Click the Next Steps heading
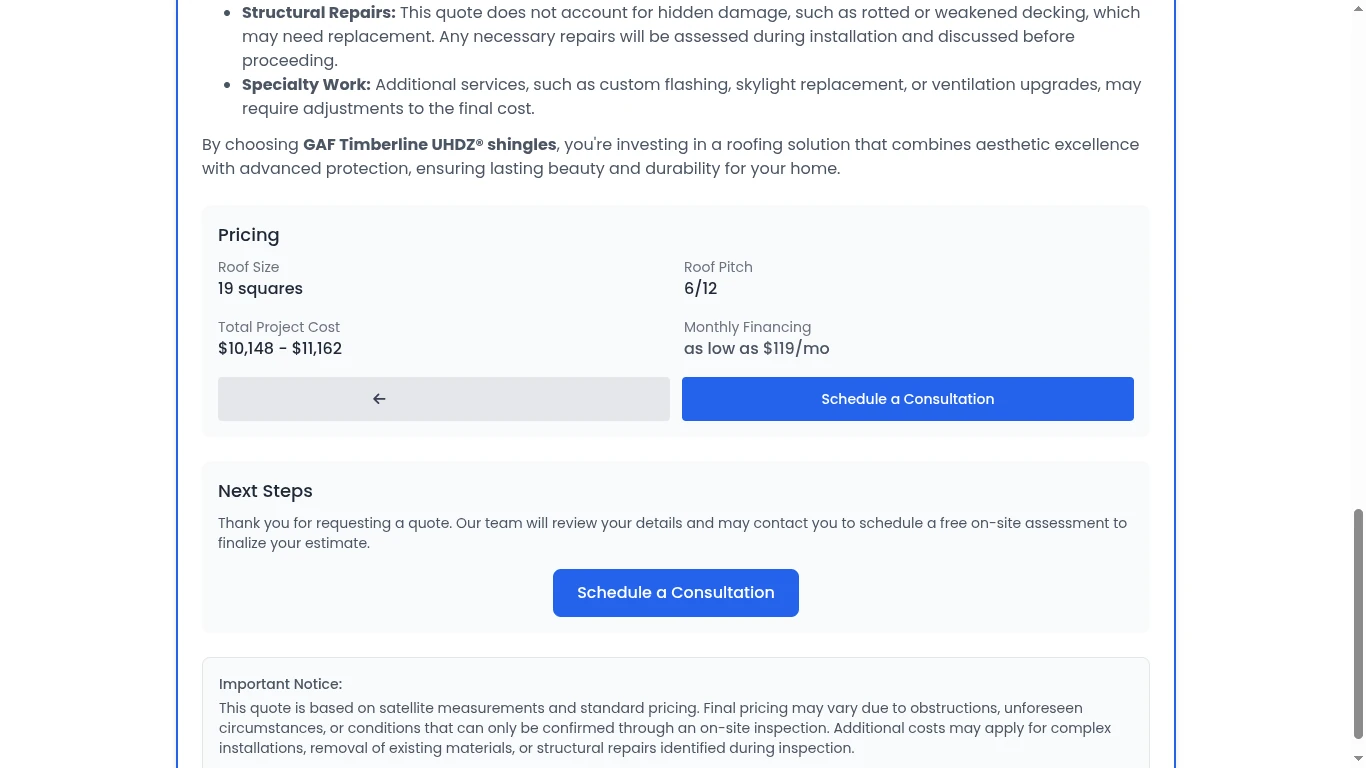The image size is (1366, 768). 265,491
